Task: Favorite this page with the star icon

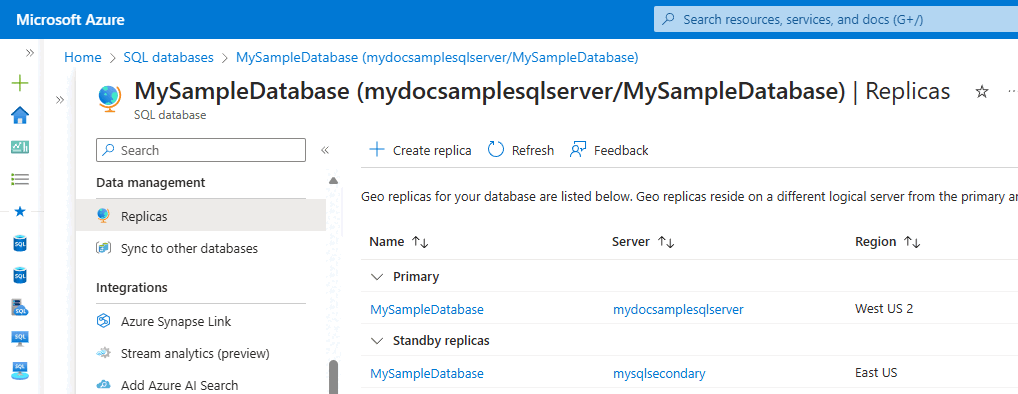Action: click(x=982, y=92)
